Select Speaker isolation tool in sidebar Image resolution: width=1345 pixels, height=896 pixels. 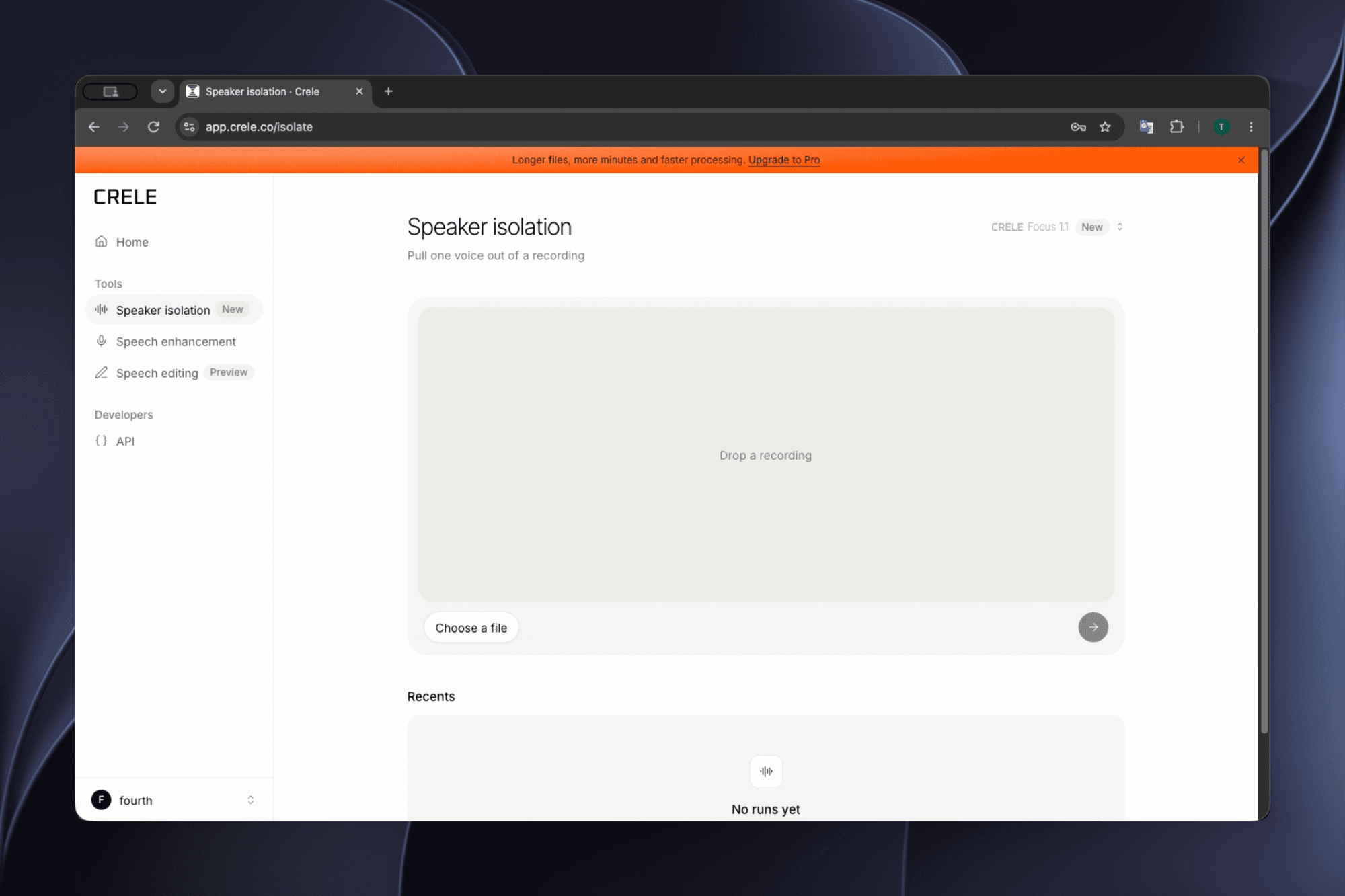[x=174, y=310]
